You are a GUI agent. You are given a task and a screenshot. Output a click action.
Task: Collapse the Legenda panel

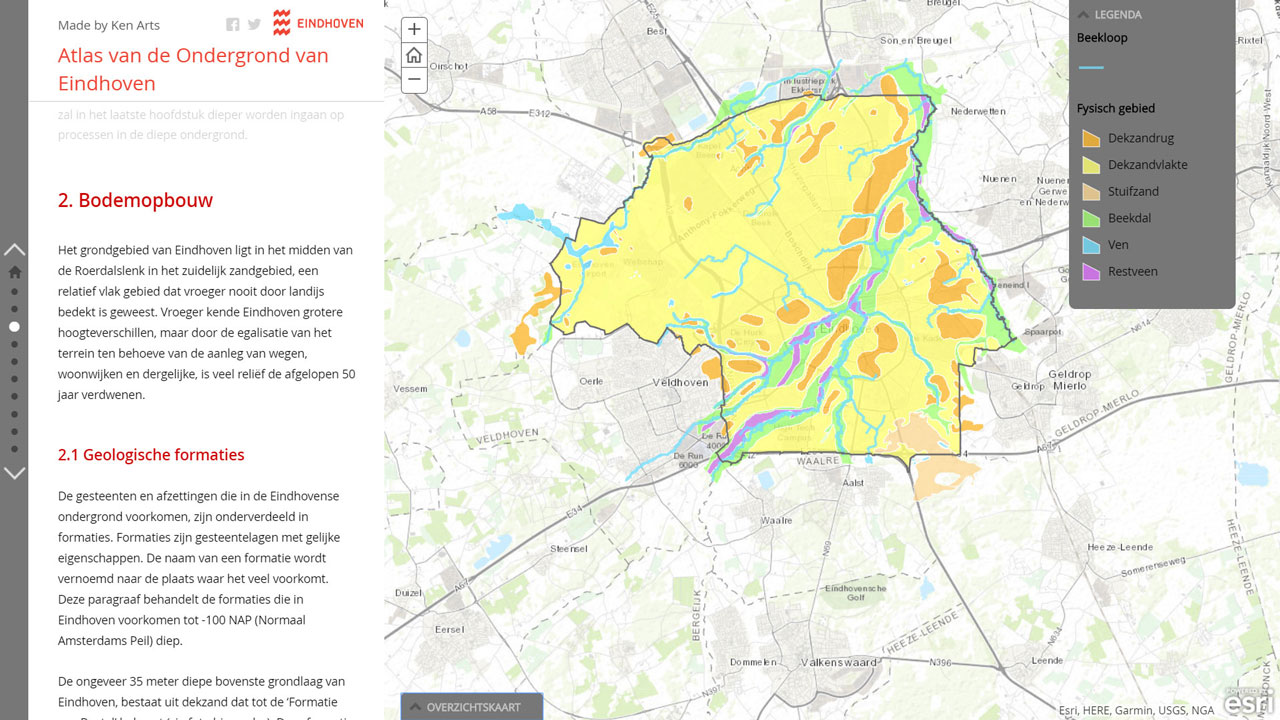tap(1084, 14)
